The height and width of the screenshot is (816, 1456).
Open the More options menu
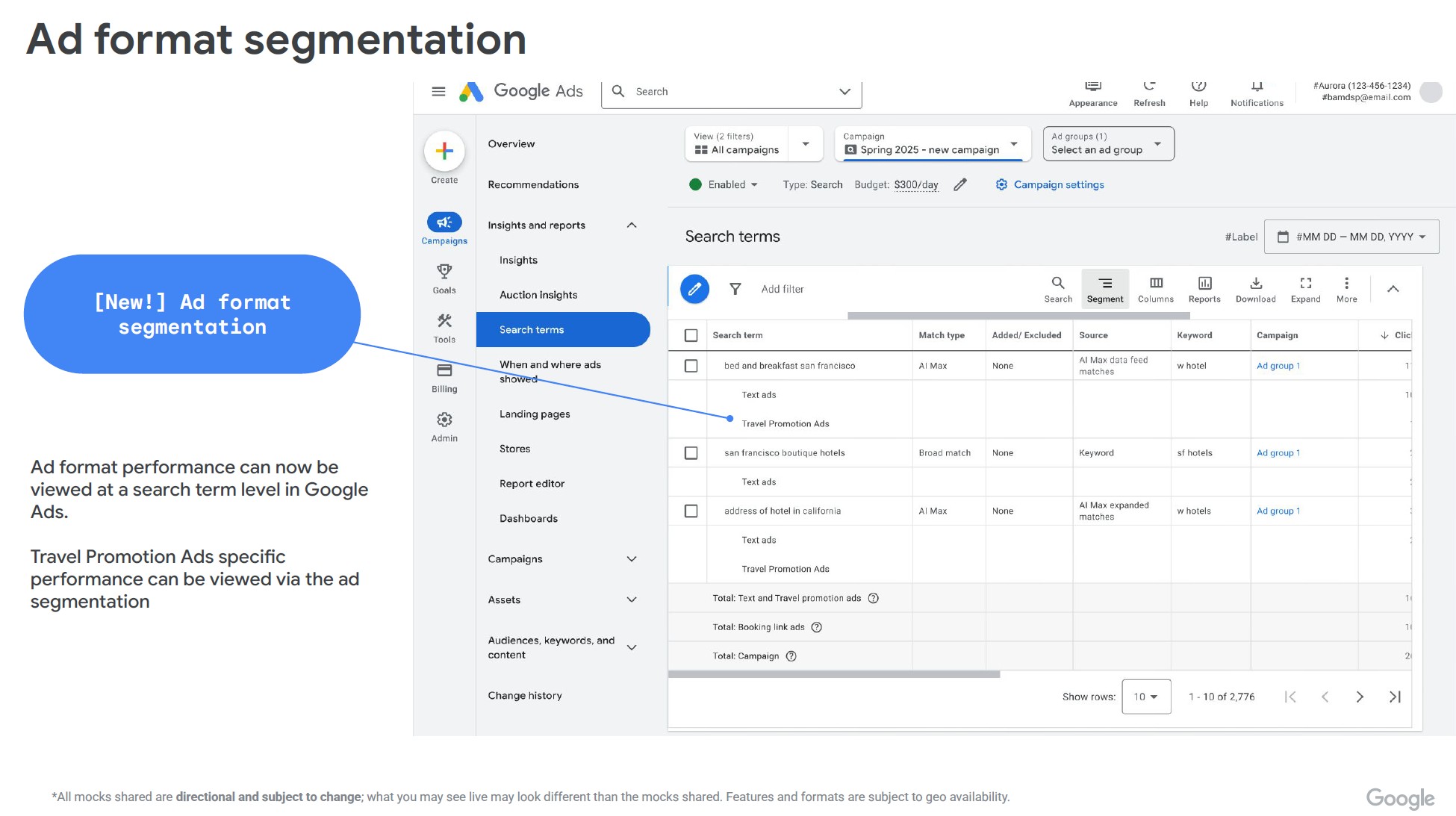click(x=1347, y=289)
